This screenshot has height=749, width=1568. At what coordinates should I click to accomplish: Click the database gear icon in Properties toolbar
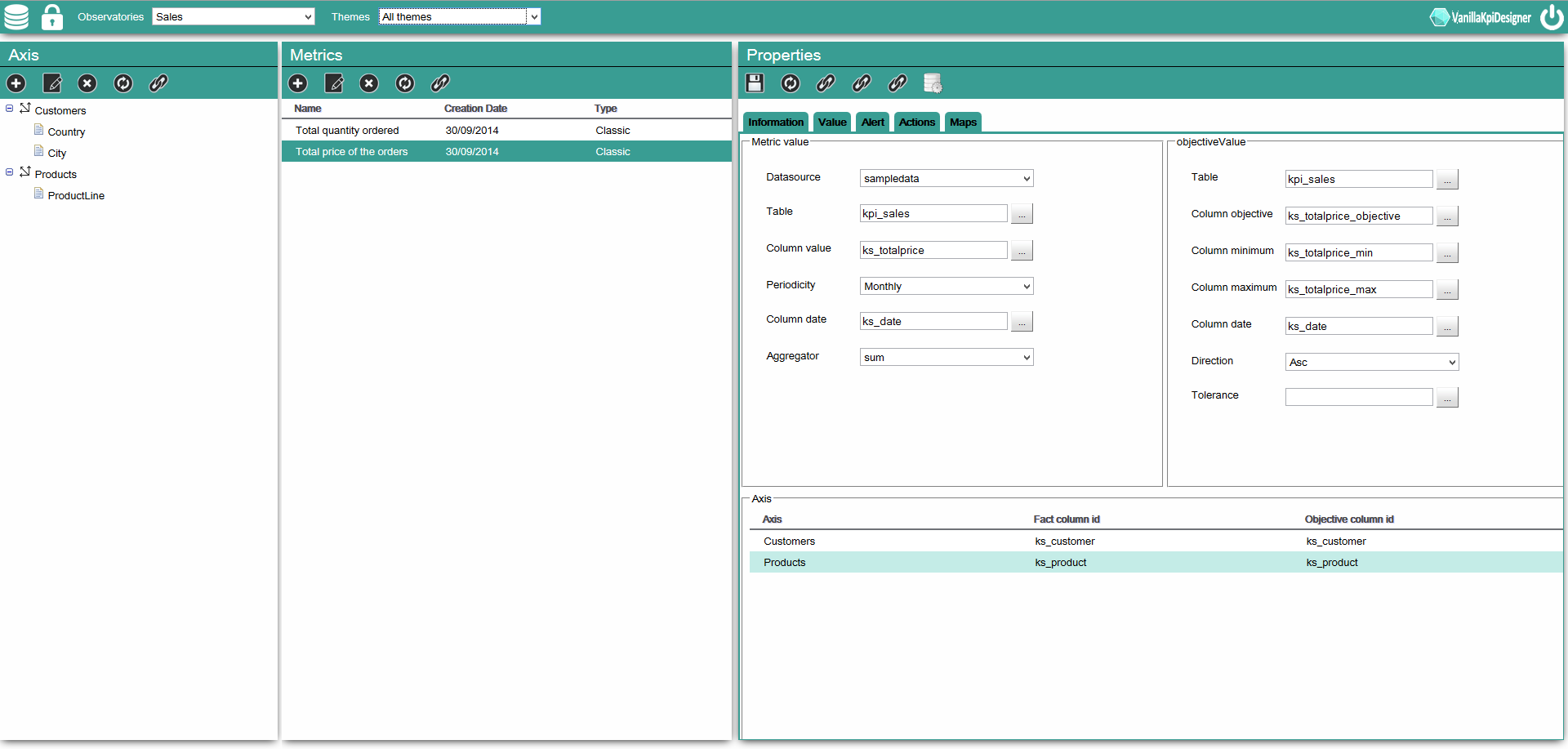[933, 83]
